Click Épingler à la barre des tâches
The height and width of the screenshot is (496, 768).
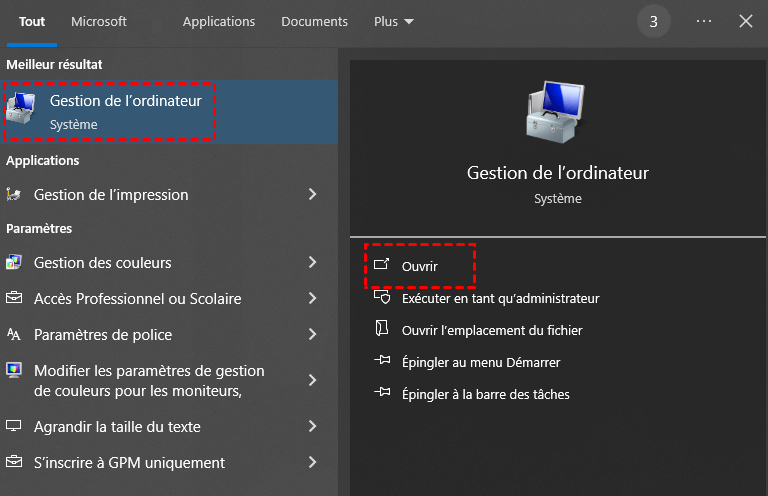486,394
